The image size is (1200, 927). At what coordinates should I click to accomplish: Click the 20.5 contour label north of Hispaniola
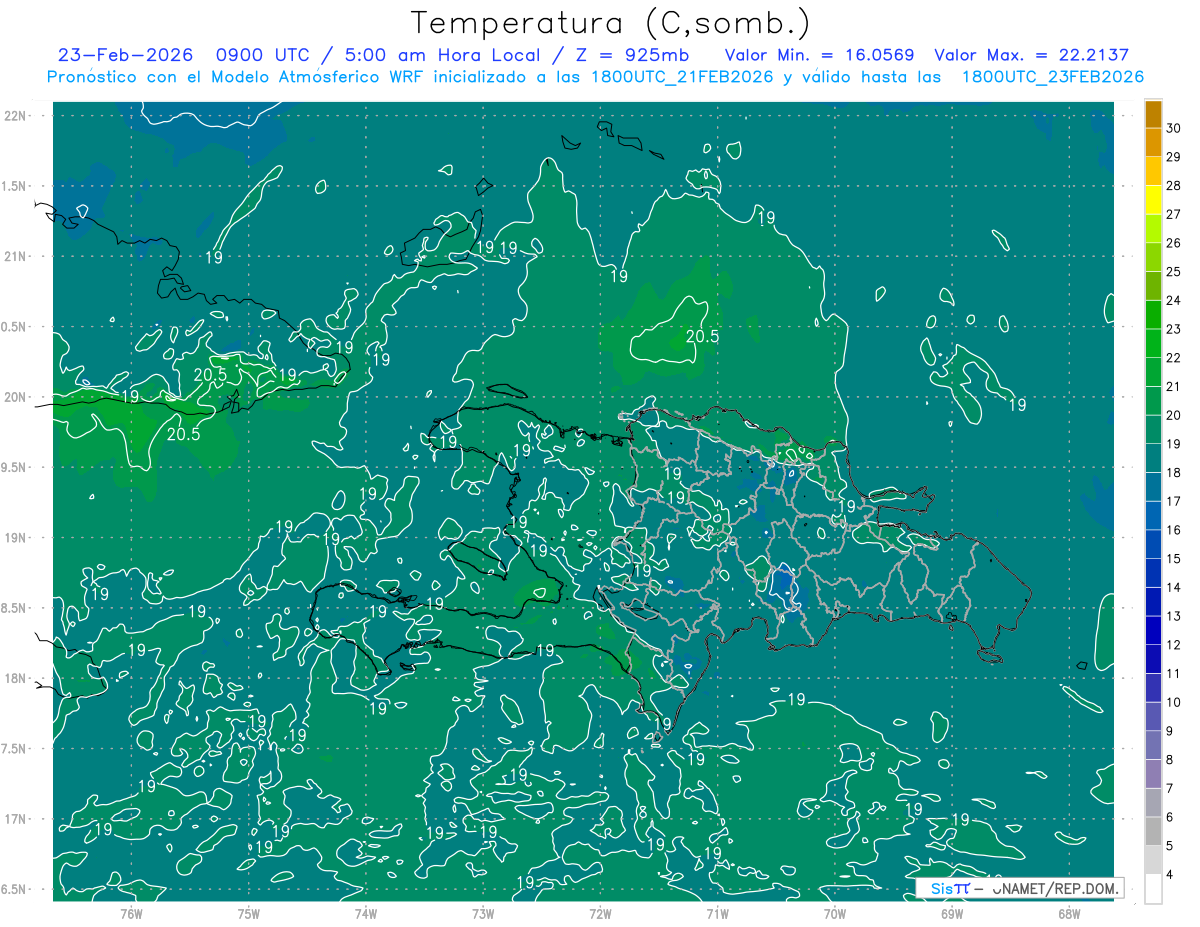coord(702,337)
